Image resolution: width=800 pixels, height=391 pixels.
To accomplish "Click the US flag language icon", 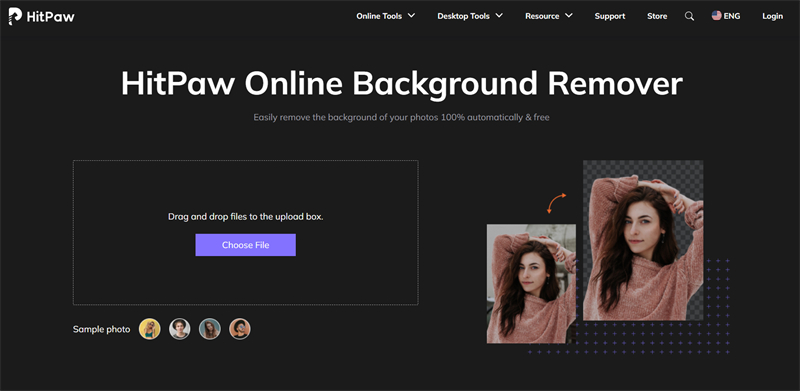I will click(x=716, y=16).
